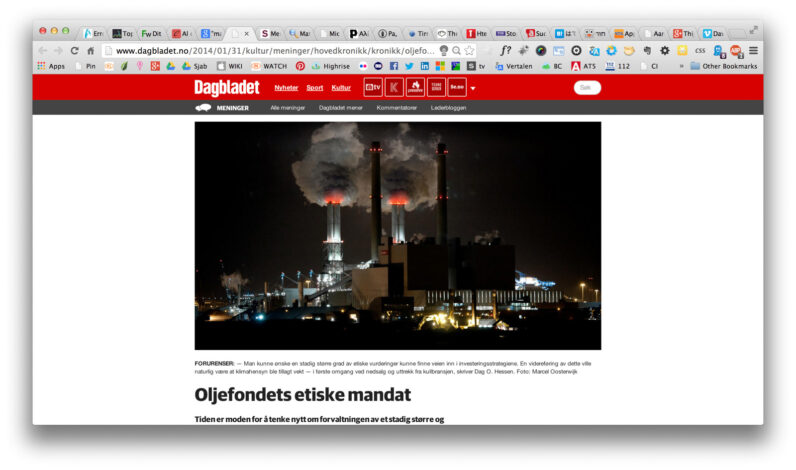796x470 pixels.
Task: Go to the browser home page
Action: coord(91,50)
